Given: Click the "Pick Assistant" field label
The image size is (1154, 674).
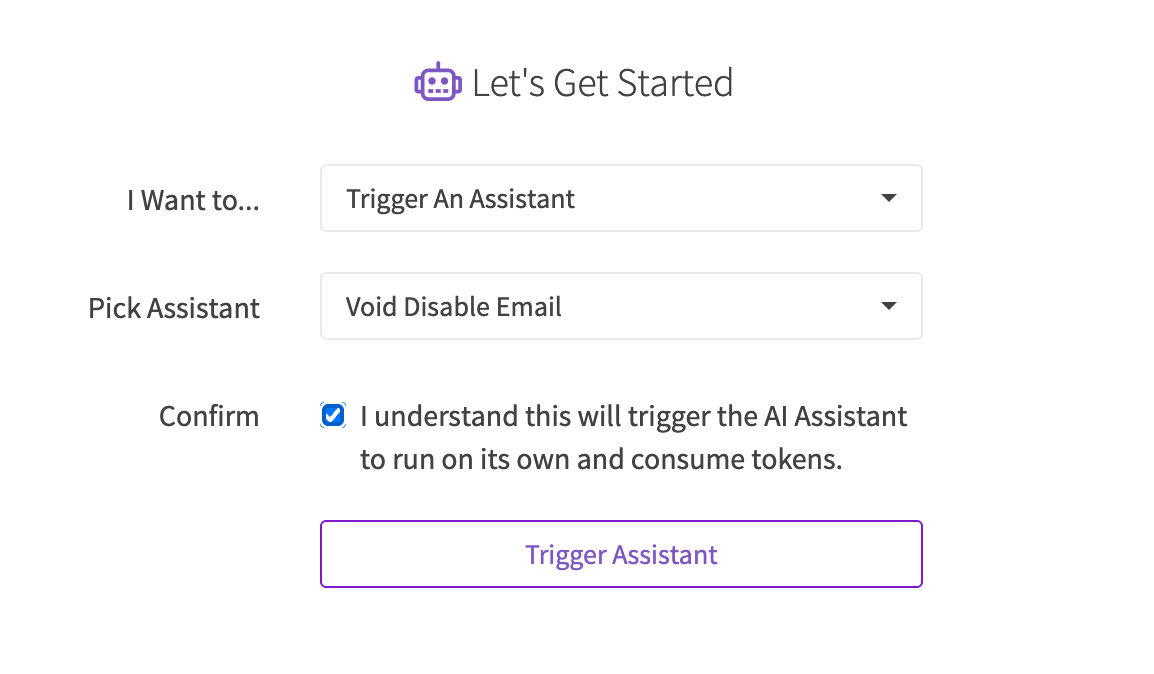Looking at the screenshot, I should (x=174, y=308).
